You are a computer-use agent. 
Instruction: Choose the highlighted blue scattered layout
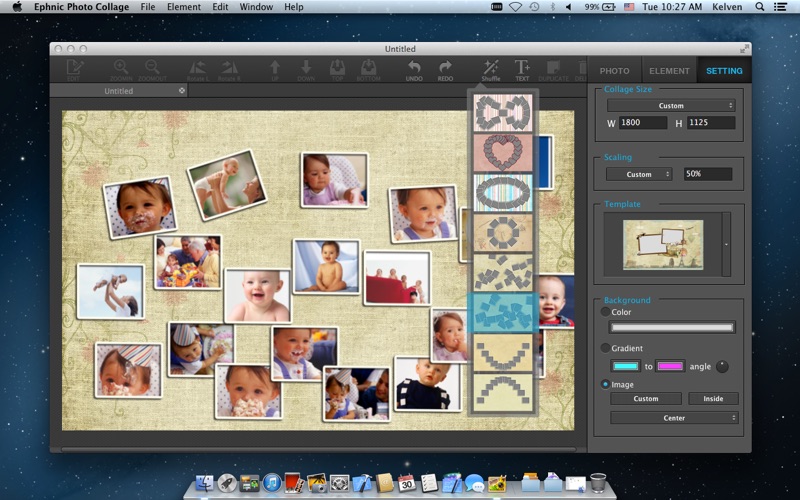(503, 312)
